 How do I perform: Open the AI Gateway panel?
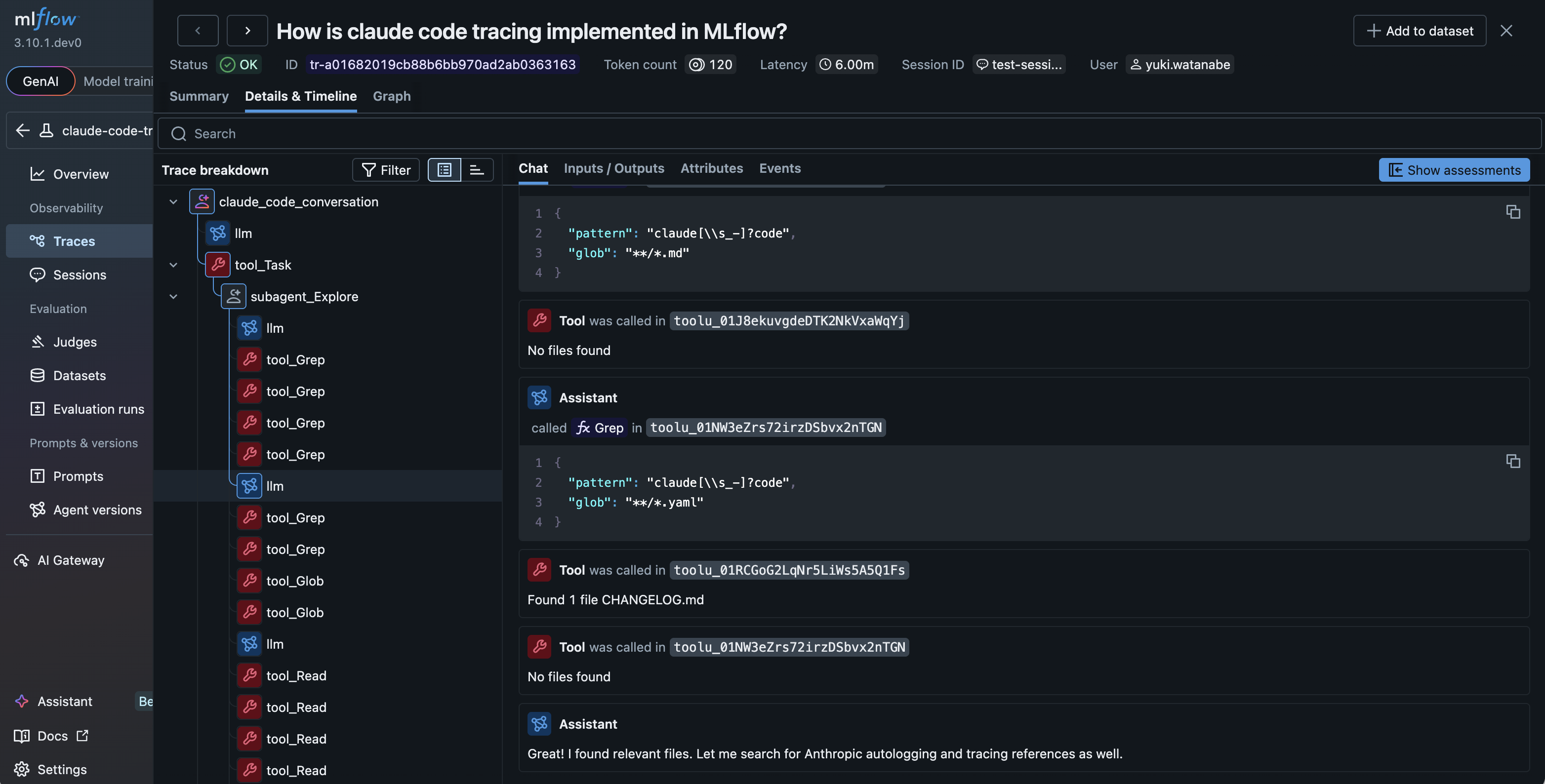[70, 560]
